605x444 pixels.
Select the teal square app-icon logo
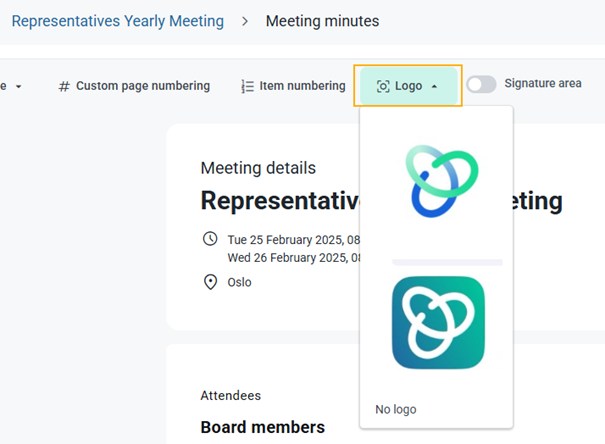(438, 322)
